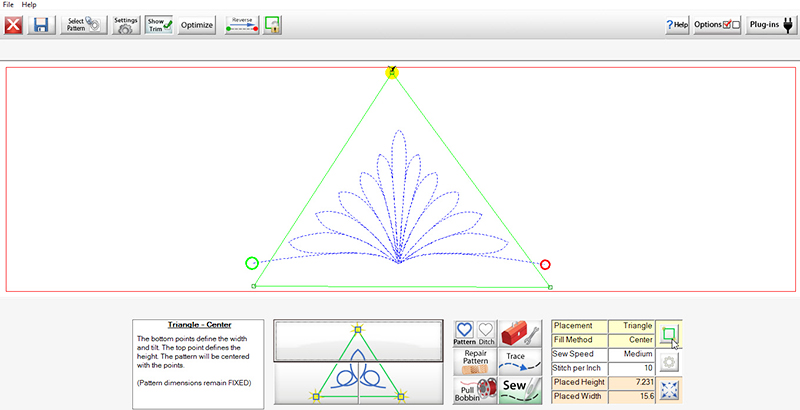Switch to Pattern heart mode
This screenshot has width=800, height=410.
(465, 333)
